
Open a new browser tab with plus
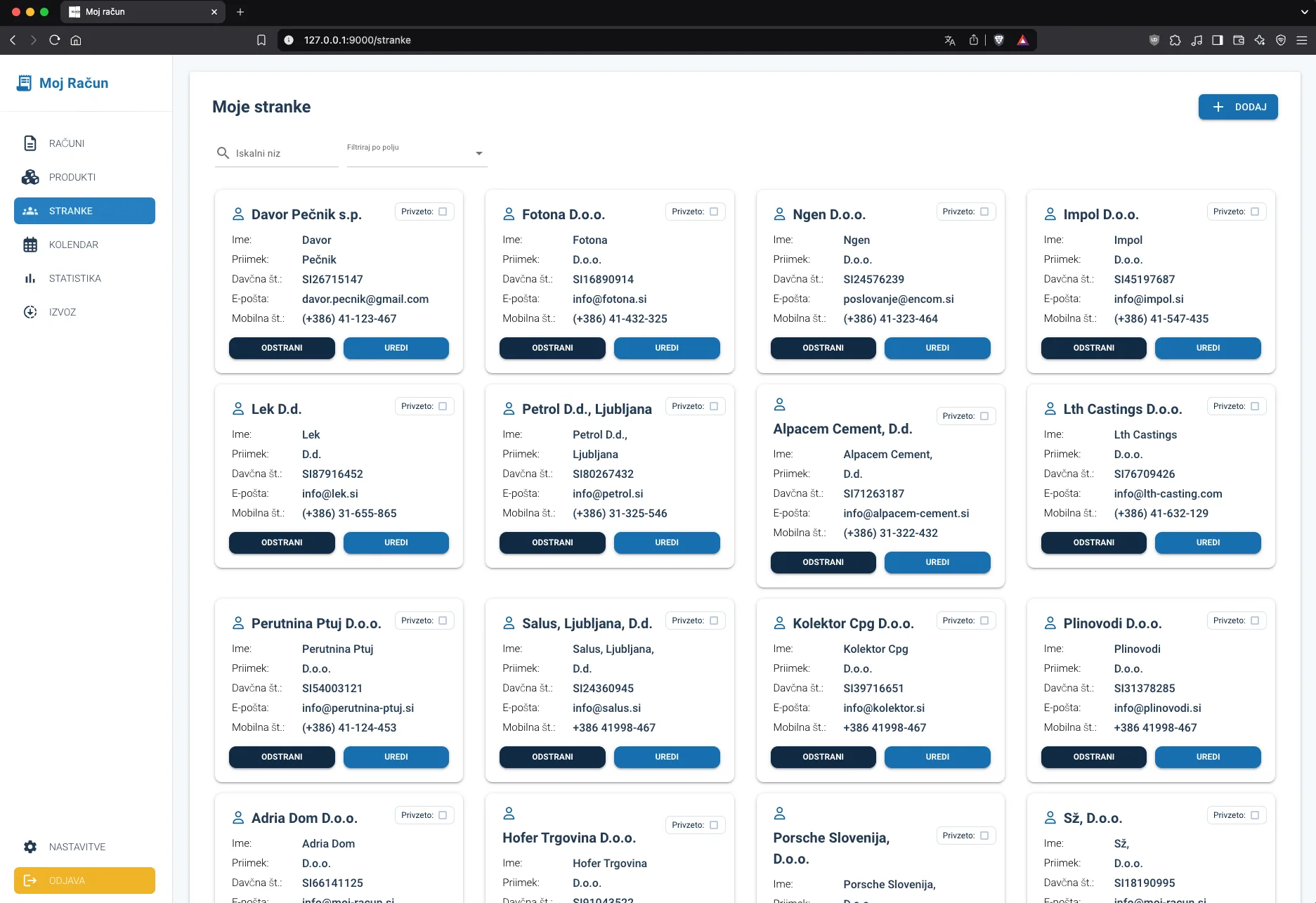tap(240, 12)
